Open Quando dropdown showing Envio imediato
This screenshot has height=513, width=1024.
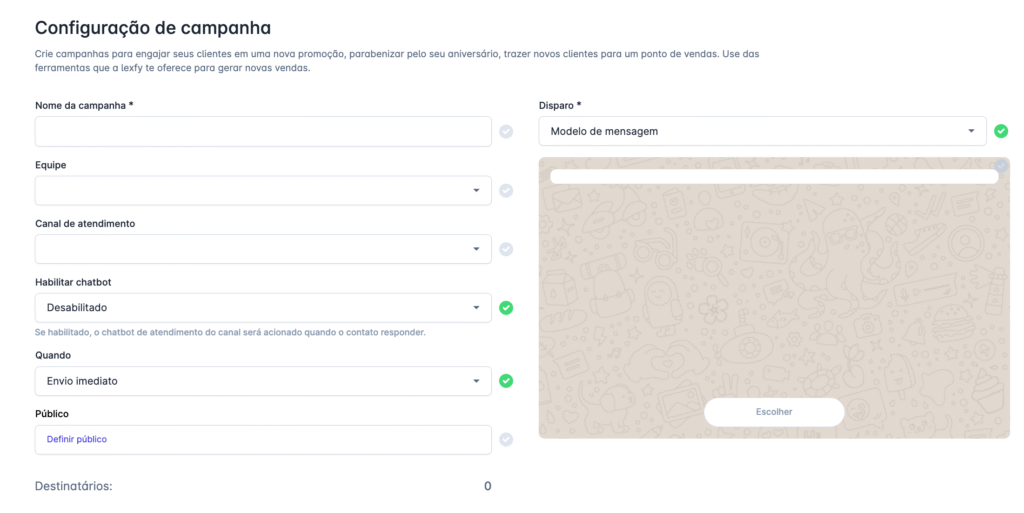(x=263, y=381)
